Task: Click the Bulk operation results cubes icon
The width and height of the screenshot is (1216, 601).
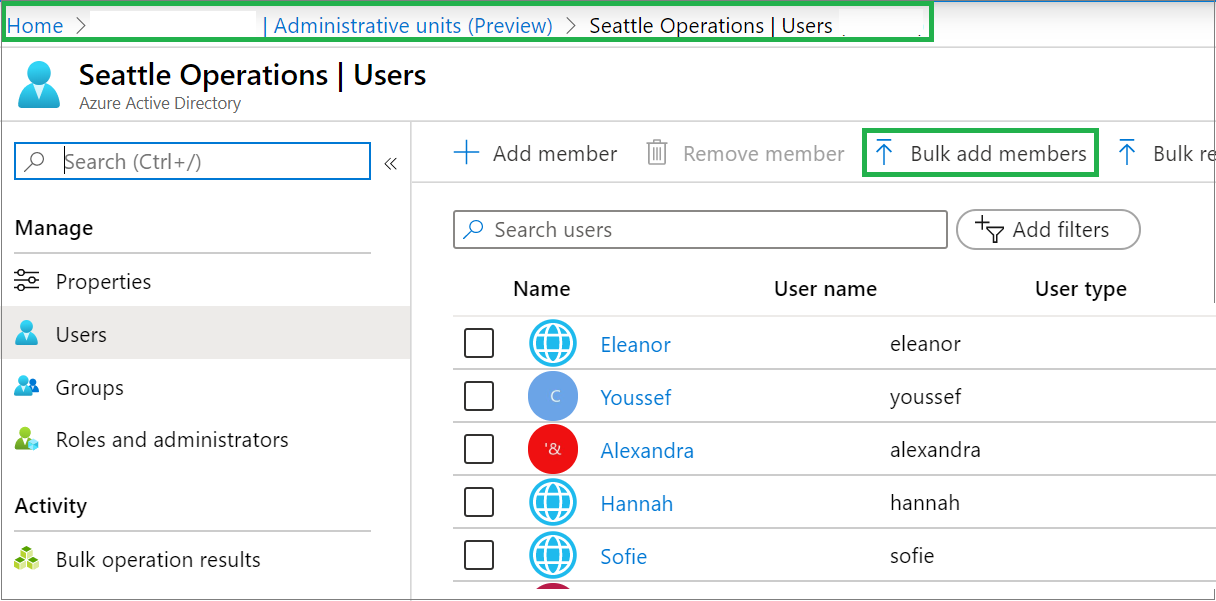Action: (x=27, y=559)
